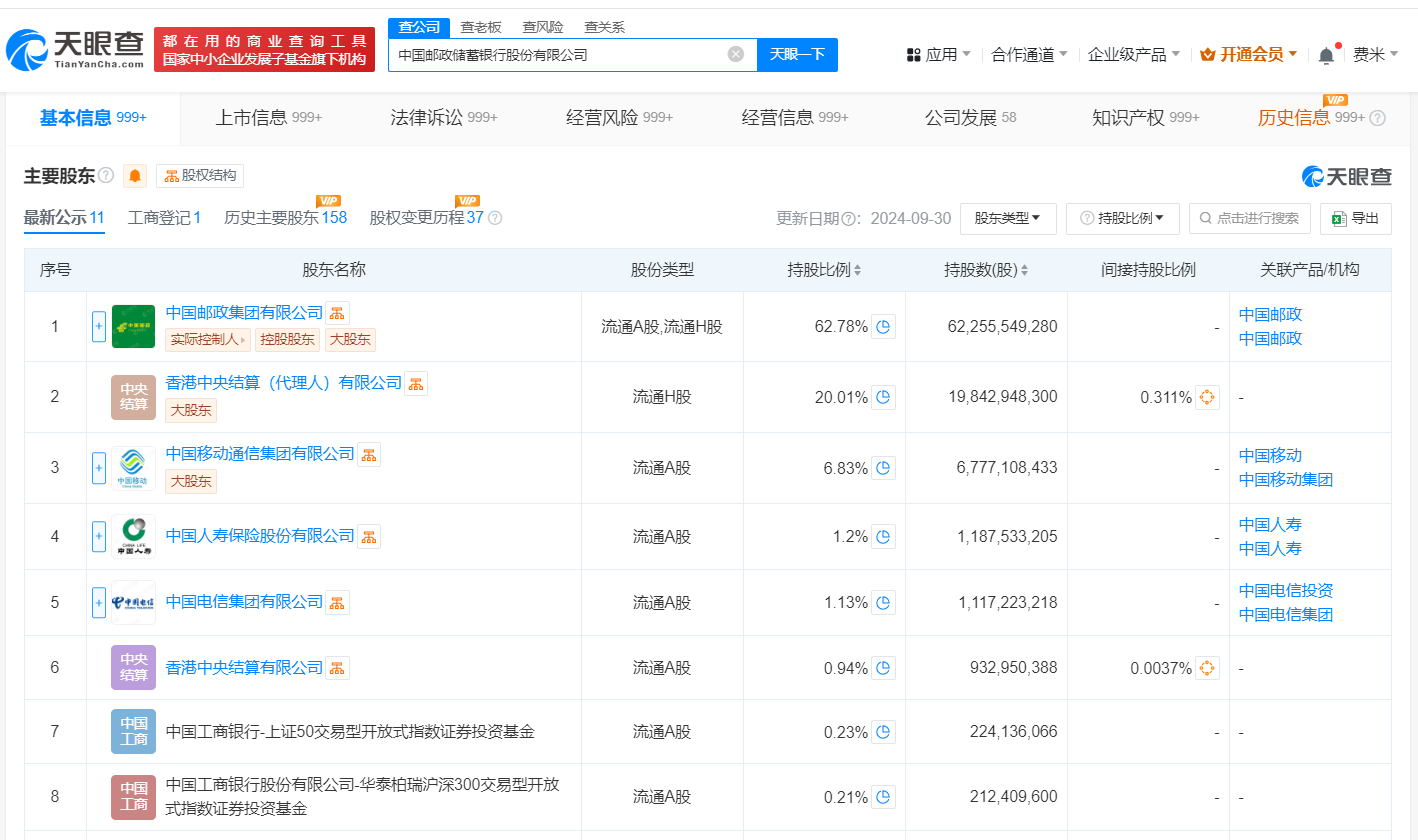Open the 中国邮政集团有限公司 shareholder link

(x=244, y=313)
